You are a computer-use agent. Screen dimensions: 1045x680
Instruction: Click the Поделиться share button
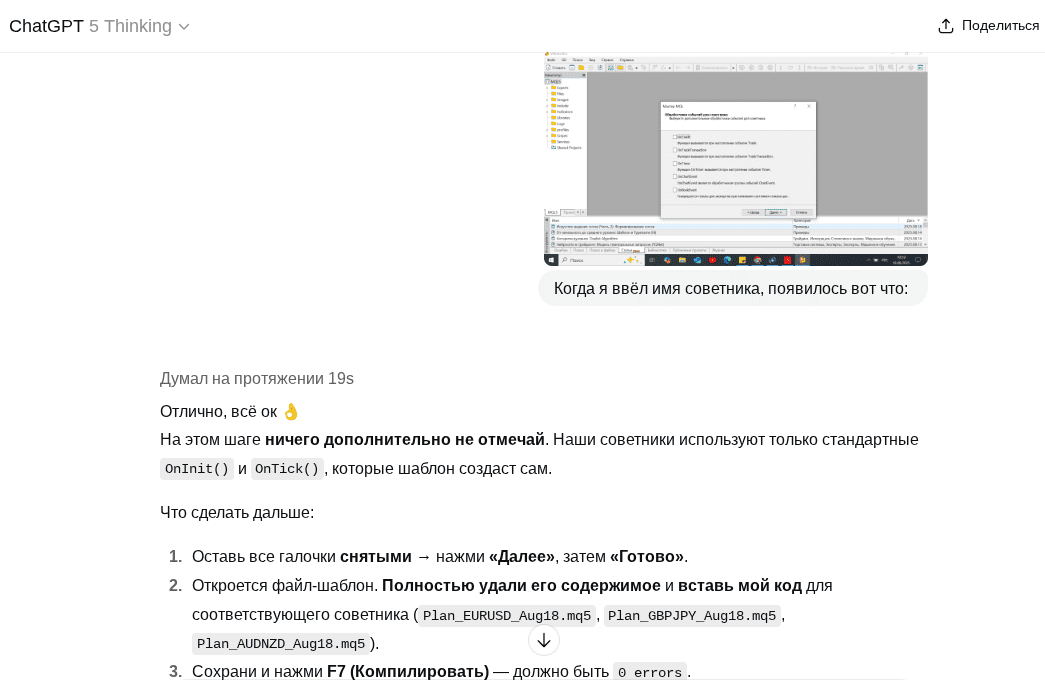988,26
